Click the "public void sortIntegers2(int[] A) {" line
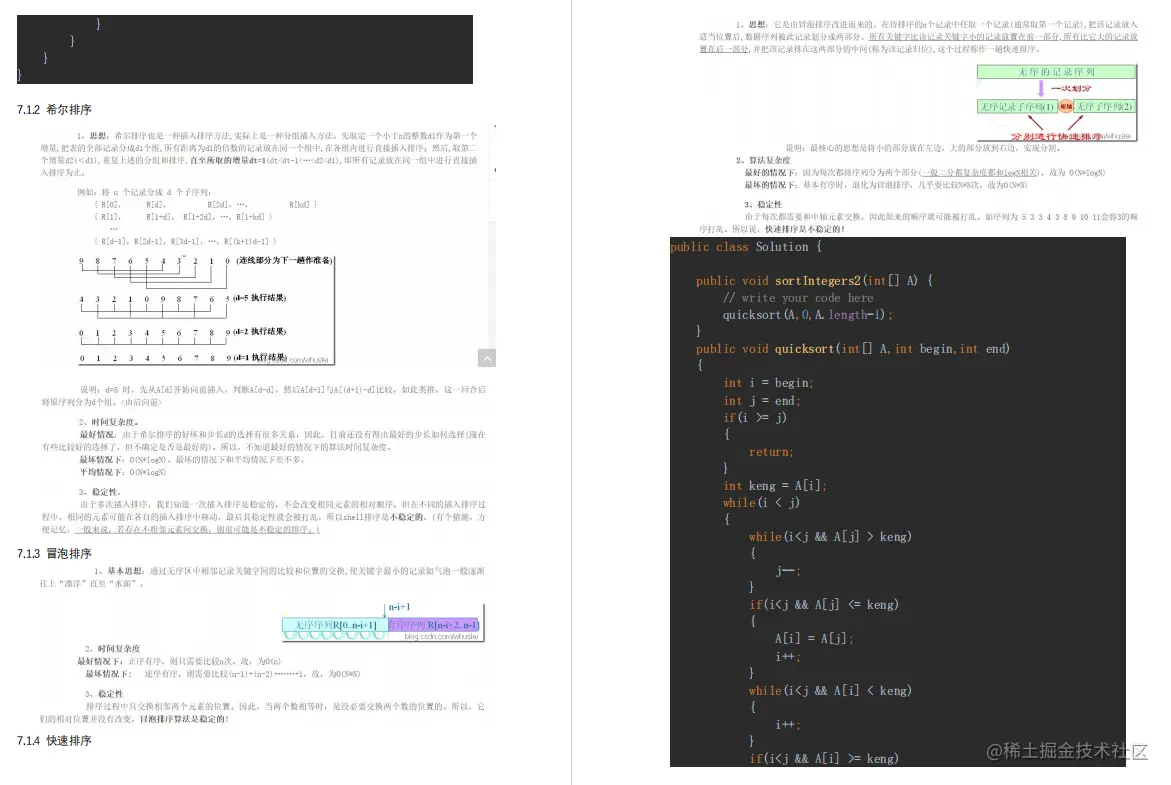Screen dimensions: 1171x785 point(814,281)
